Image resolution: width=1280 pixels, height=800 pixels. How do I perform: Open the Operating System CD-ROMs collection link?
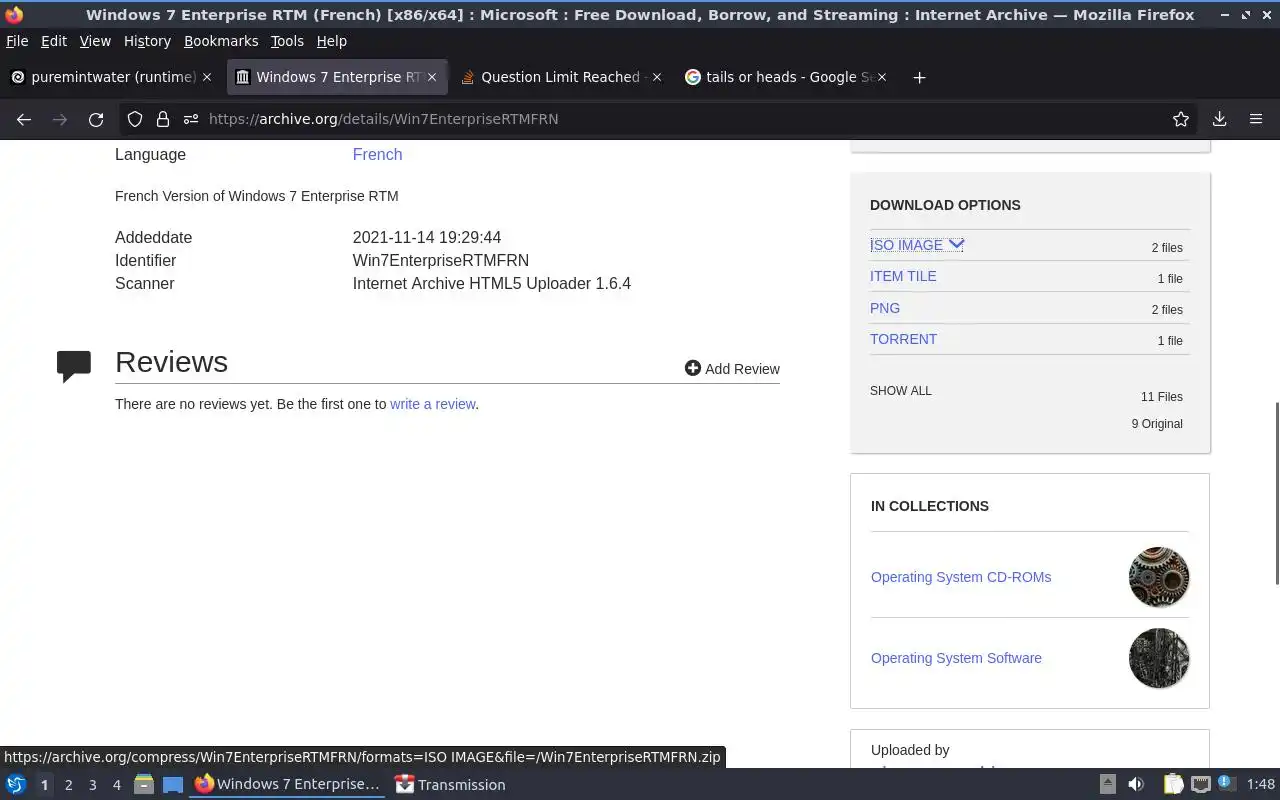point(961,577)
